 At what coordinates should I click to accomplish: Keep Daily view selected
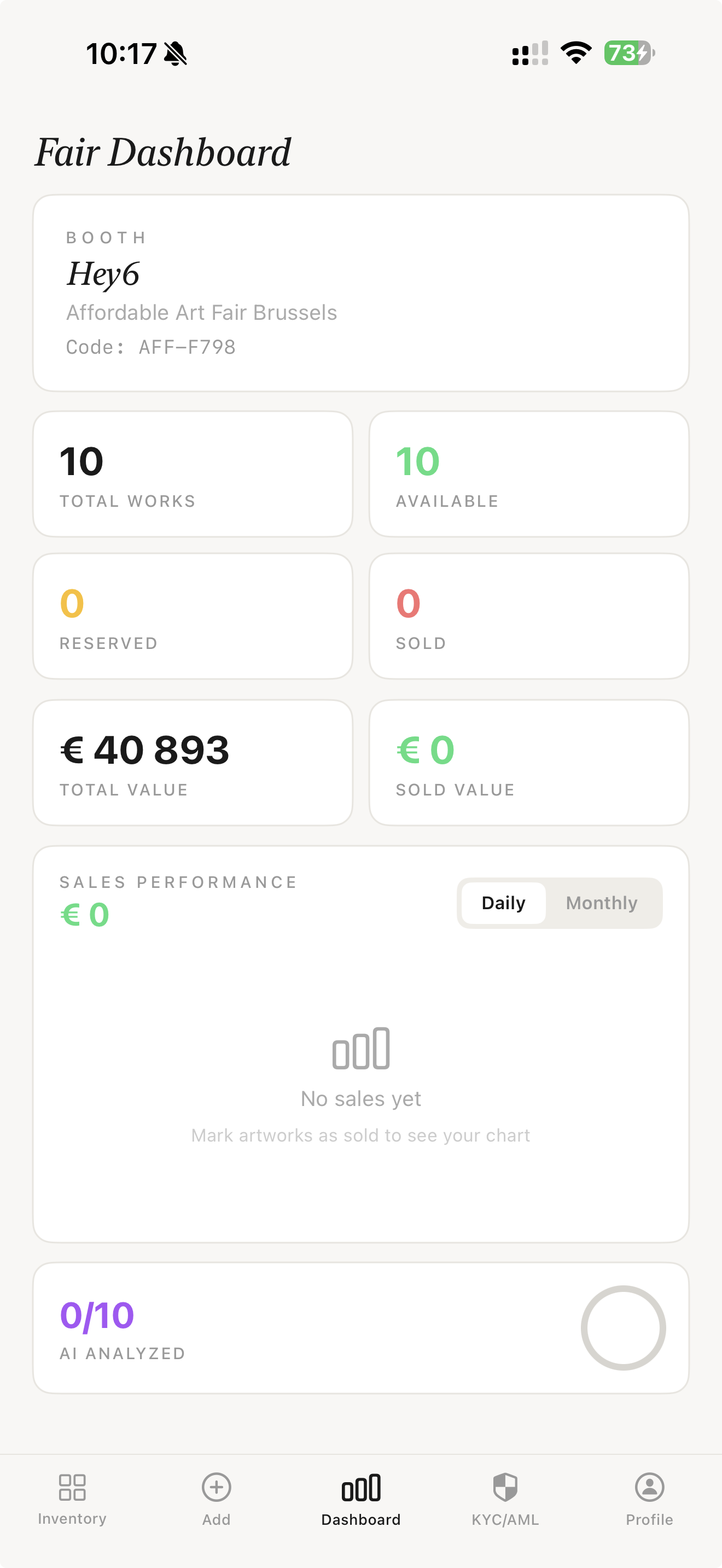point(503,903)
